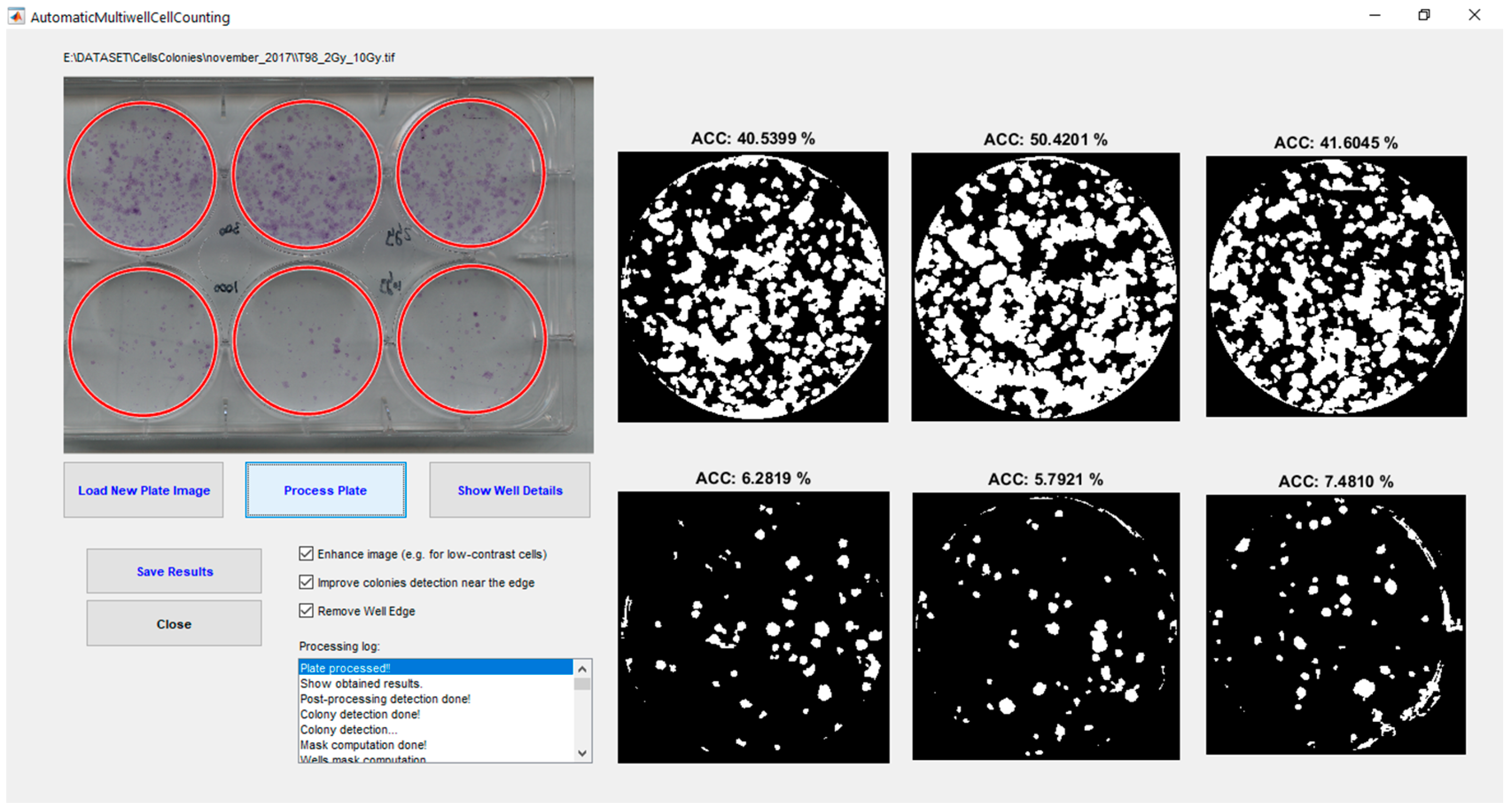Click the 50.4201% ACC well mask thumbnail
Viewport: 1512px width, 810px height.
point(1045,287)
